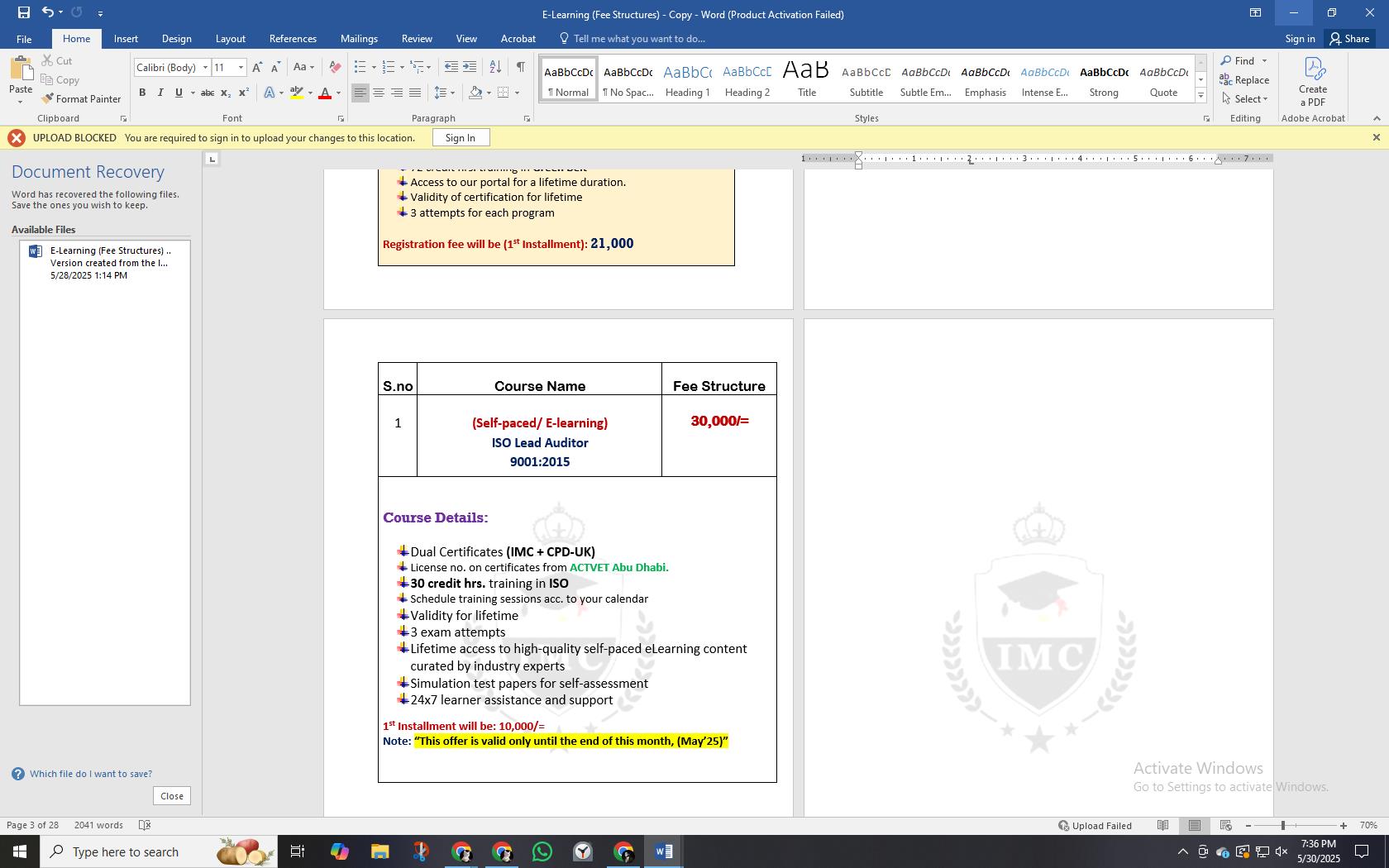
Task: Expand the Styles gallery
Action: click(x=1200, y=96)
